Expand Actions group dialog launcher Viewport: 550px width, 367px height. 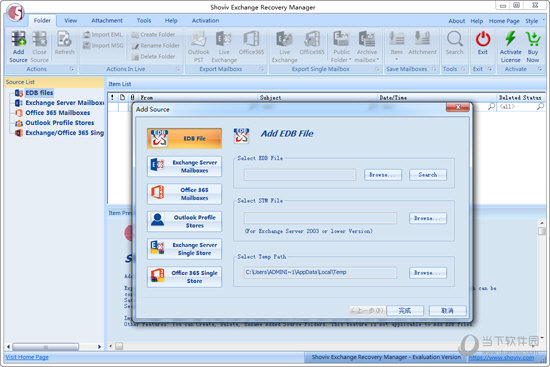tap(72, 69)
